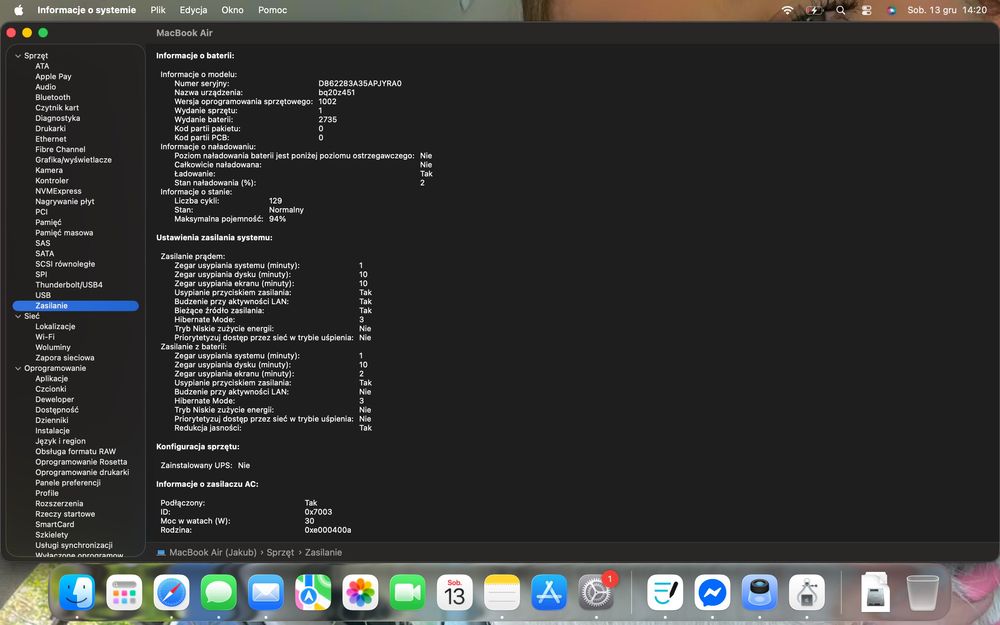Image resolution: width=1000 pixels, height=625 pixels.
Task: Open the Plik menu
Action: pyautogui.click(x=158, y=10)
